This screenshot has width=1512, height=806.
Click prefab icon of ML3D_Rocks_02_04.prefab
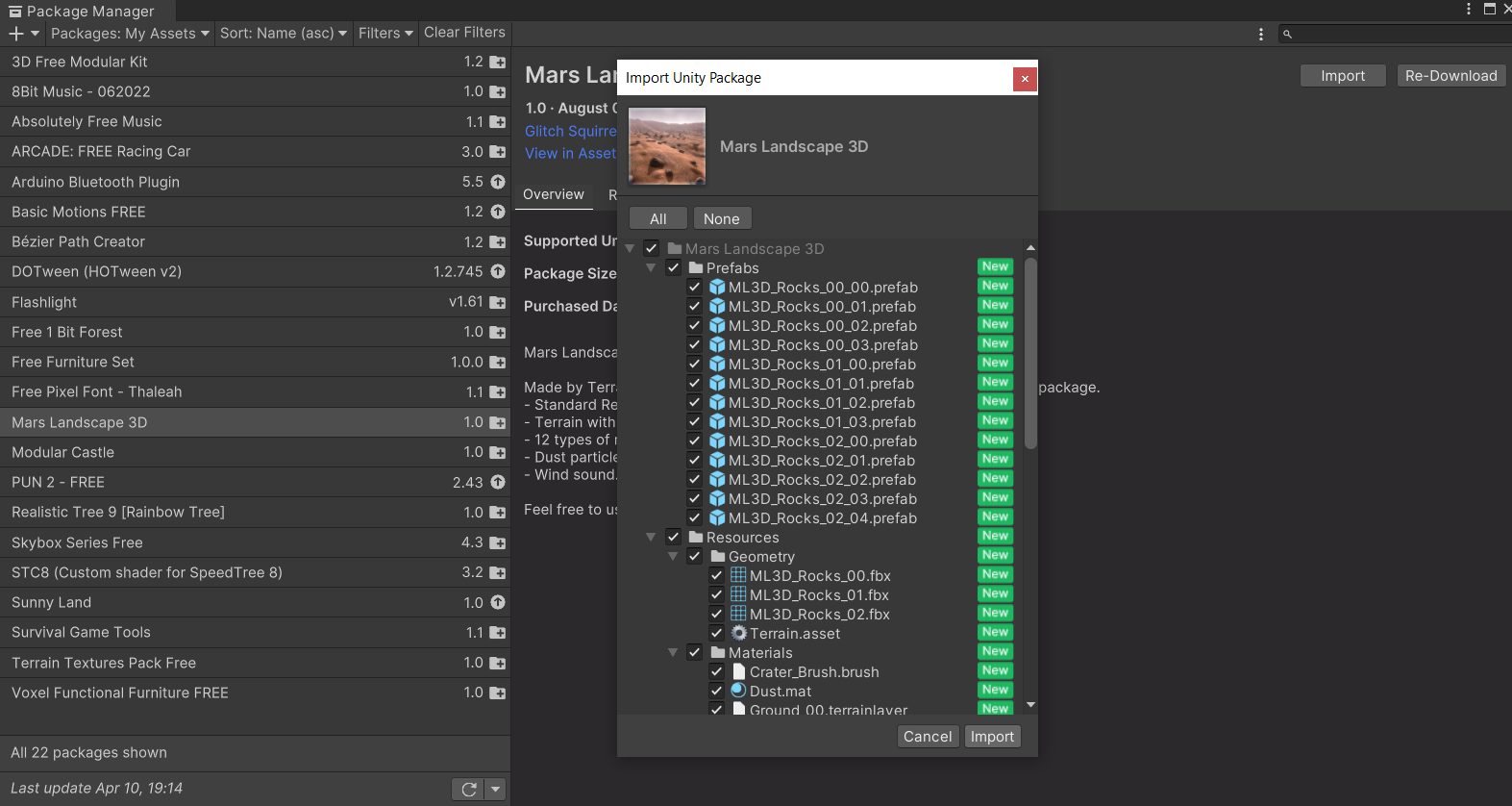coord(717,517)
